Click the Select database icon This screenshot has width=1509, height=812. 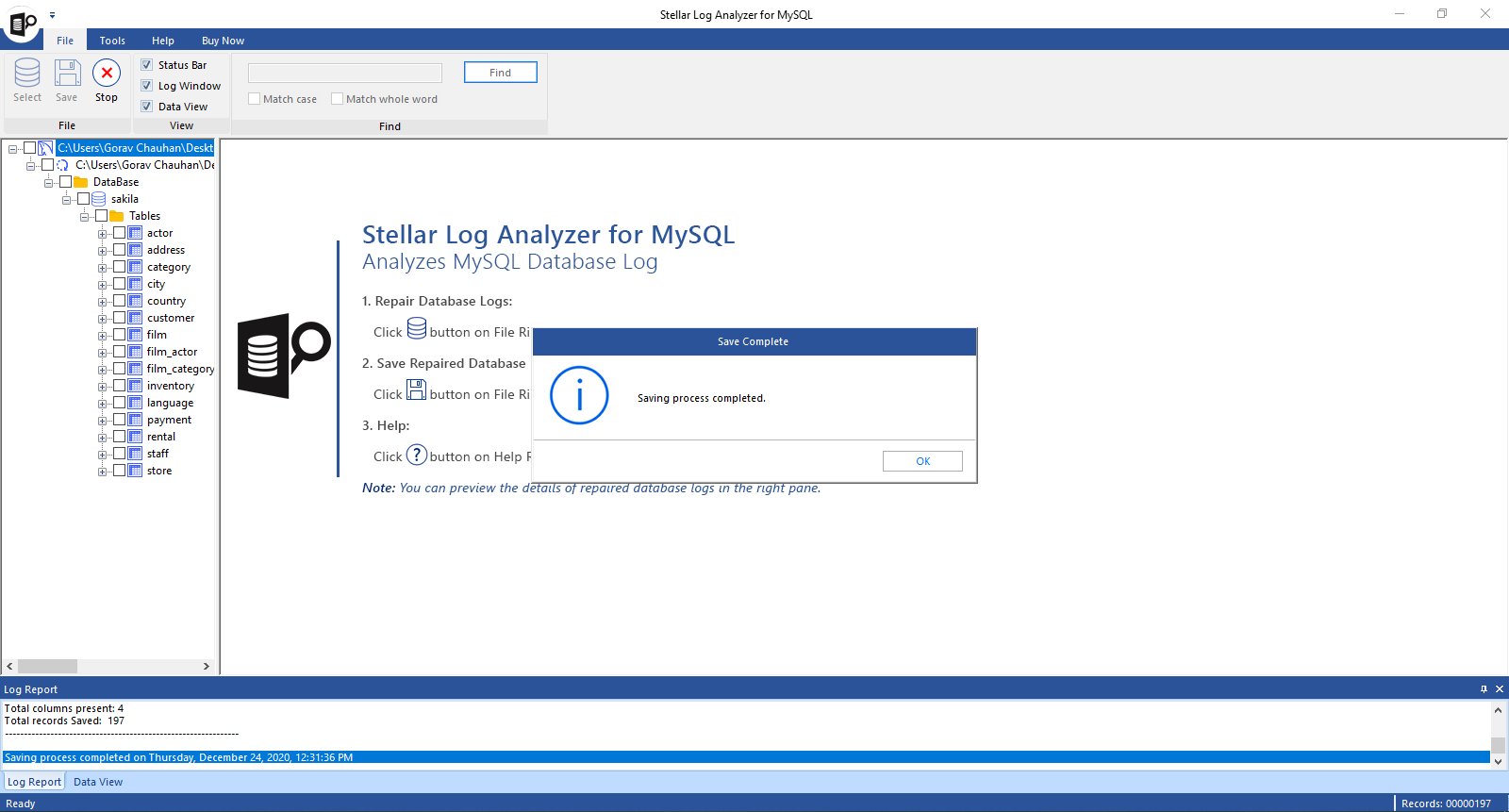(27, 74)
